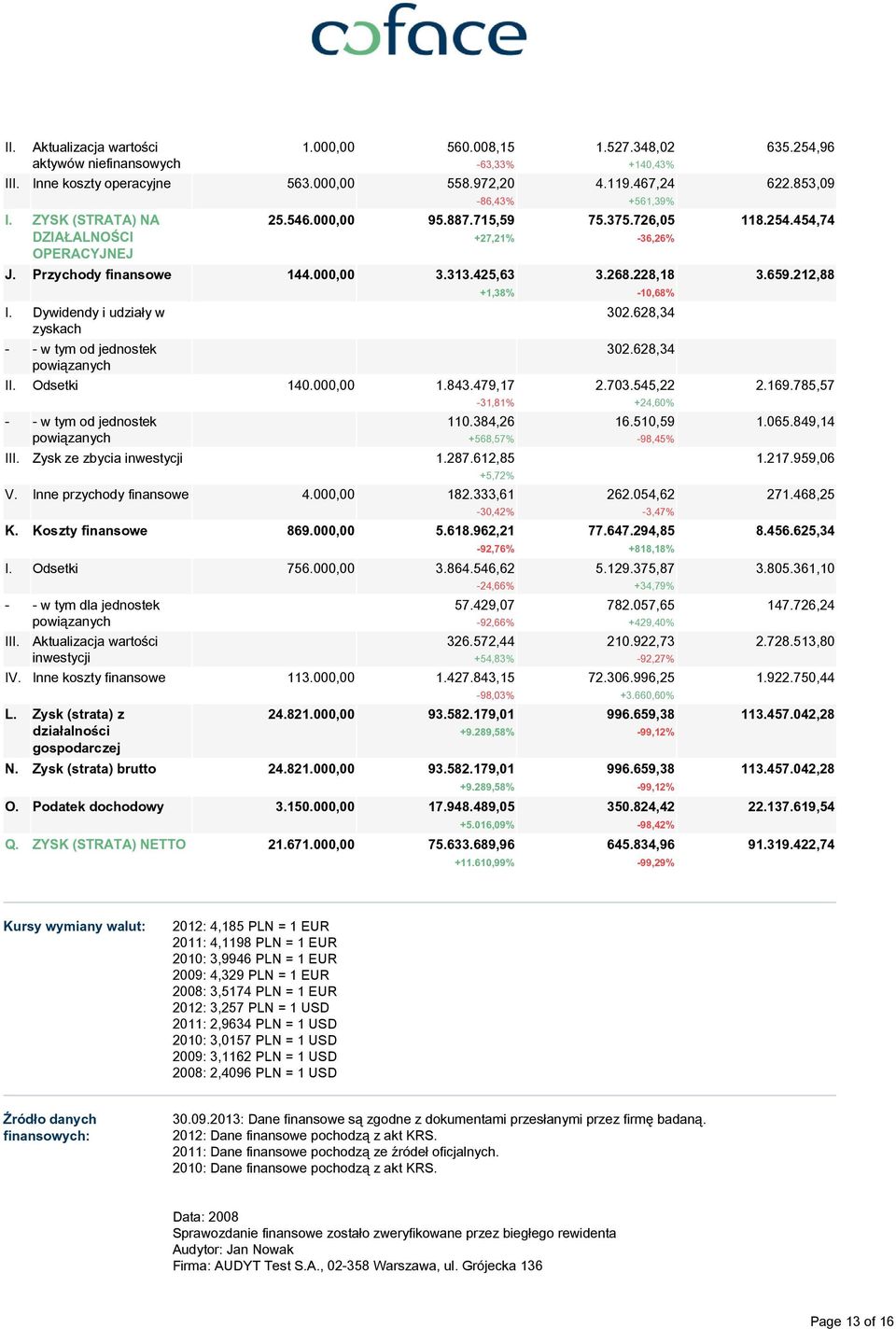Viewport: 896px width, 1329px height.
Task: Click the value 350.824,42
Action: 640,806
